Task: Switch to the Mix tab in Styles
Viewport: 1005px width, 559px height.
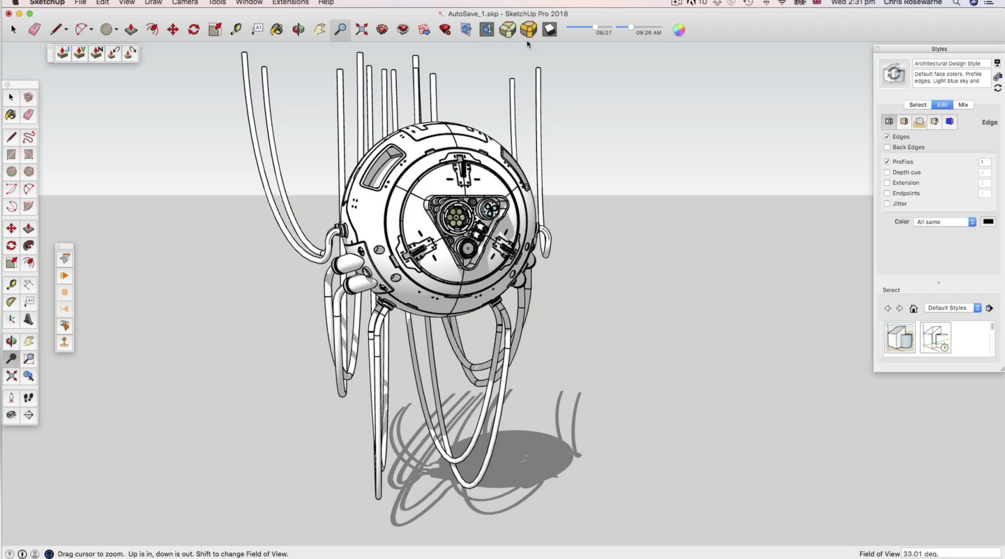Action: (963, 104)
